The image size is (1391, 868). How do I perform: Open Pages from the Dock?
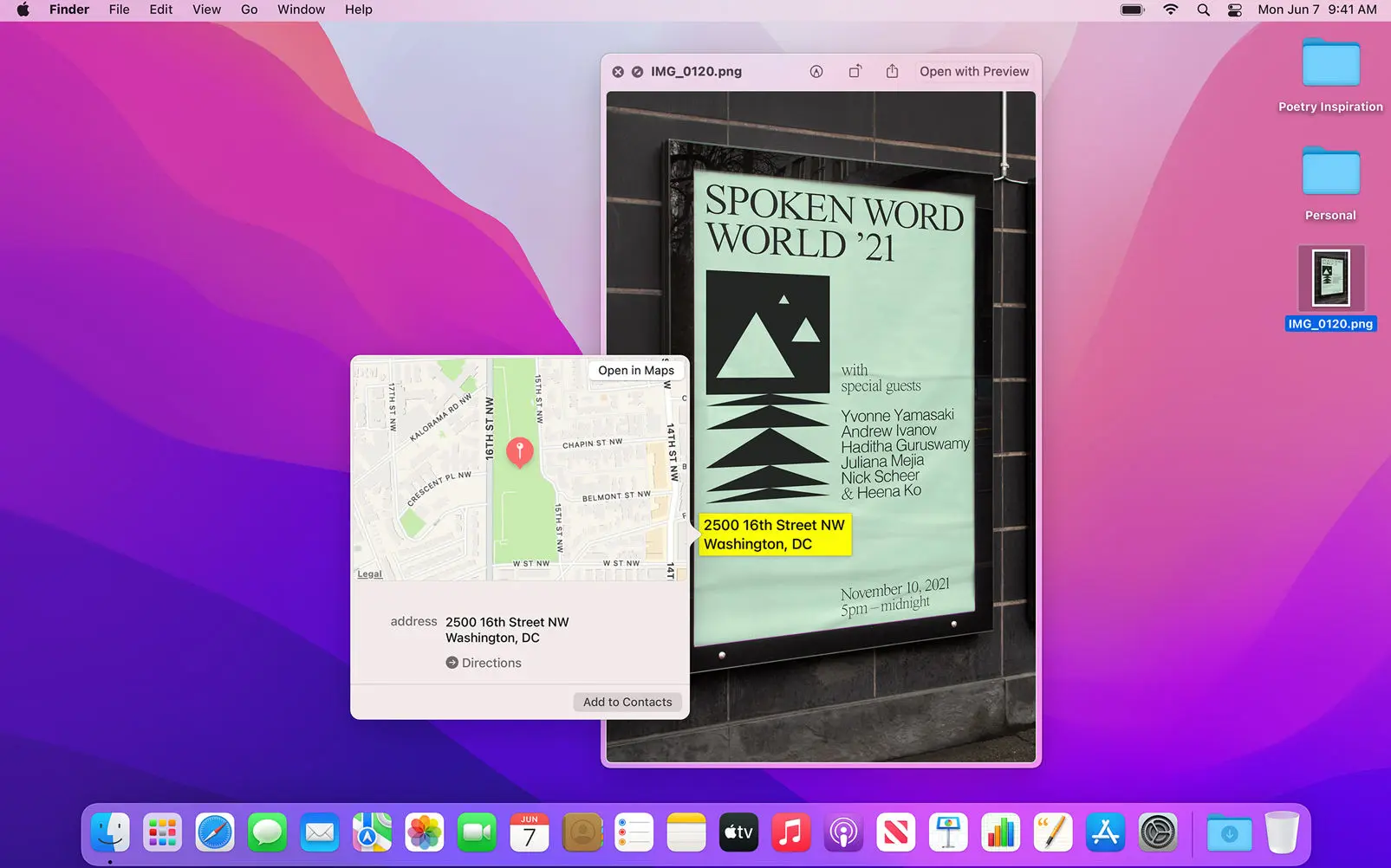pyautogui.click(x=1053, y=833)
